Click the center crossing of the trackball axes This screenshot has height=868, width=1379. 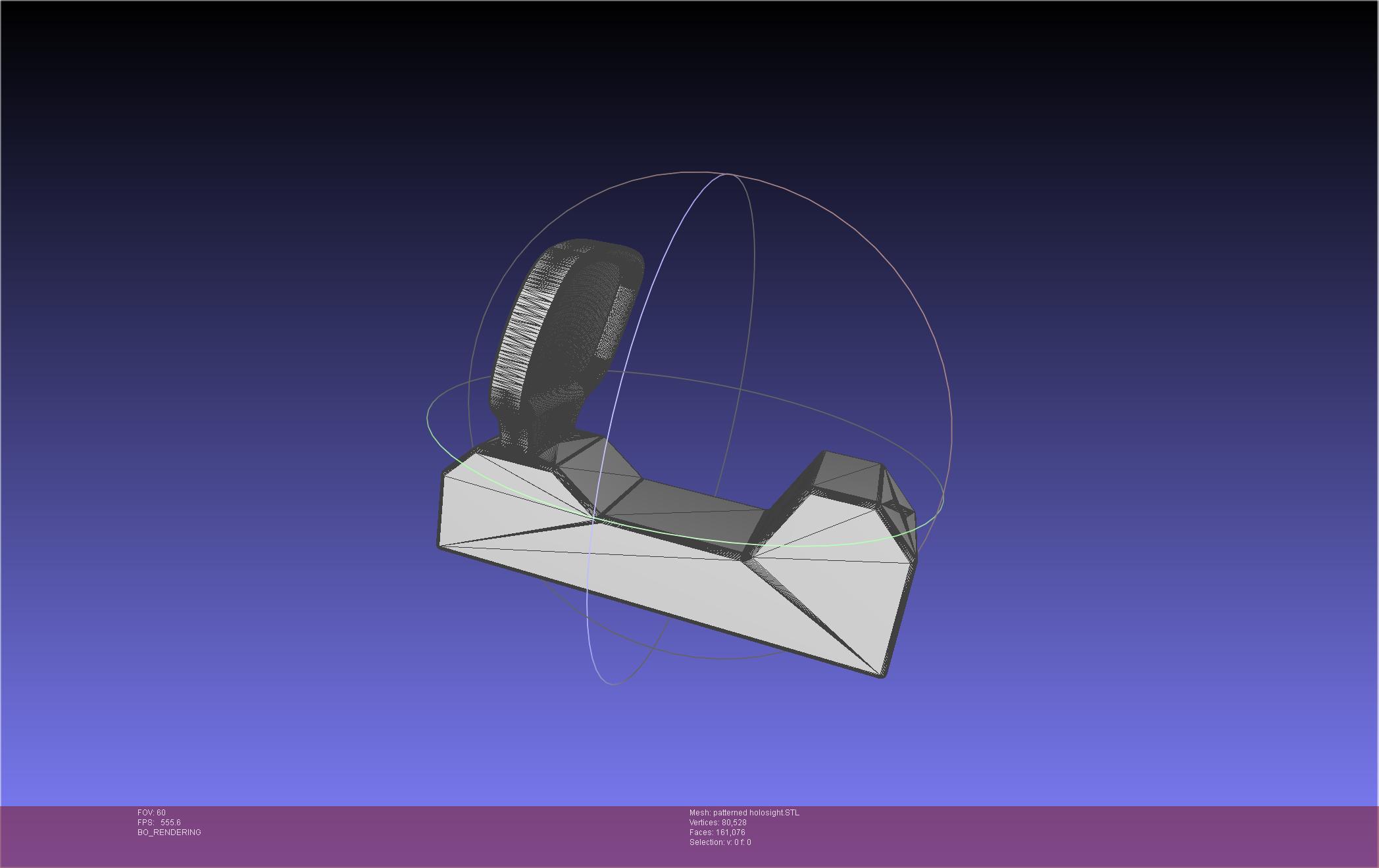741,389
